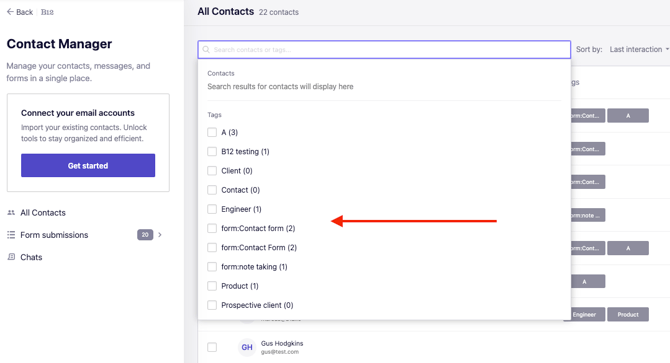Click the Form submissions list icon
Image resolution: width=670 pixels, height=363 pixels.
pos(11,235)
